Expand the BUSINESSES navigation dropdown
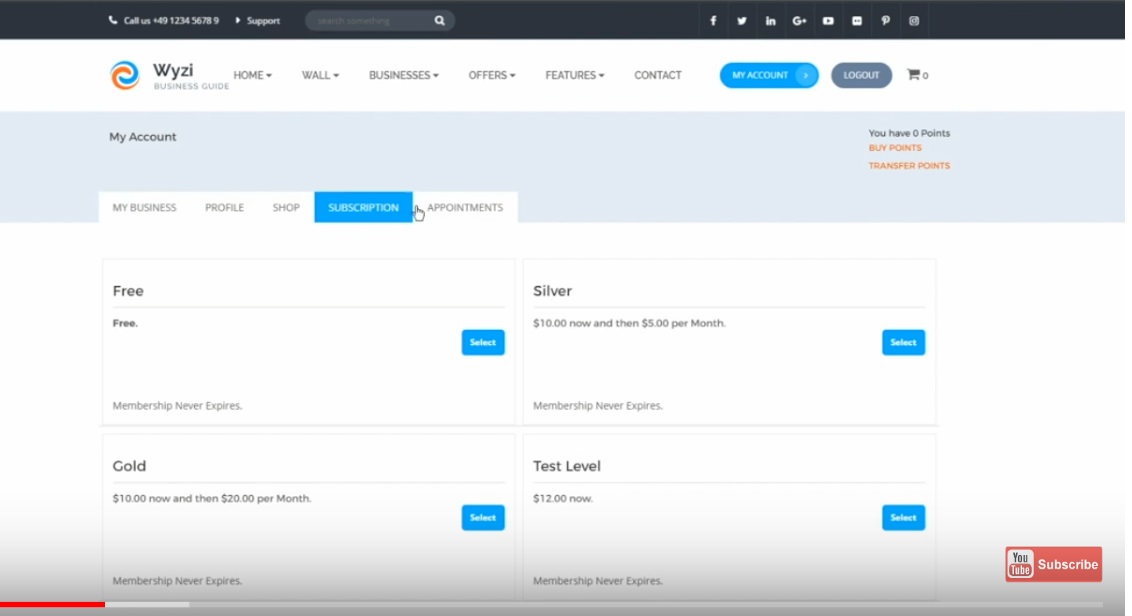 pyautogui.click(x=403, y=75)
